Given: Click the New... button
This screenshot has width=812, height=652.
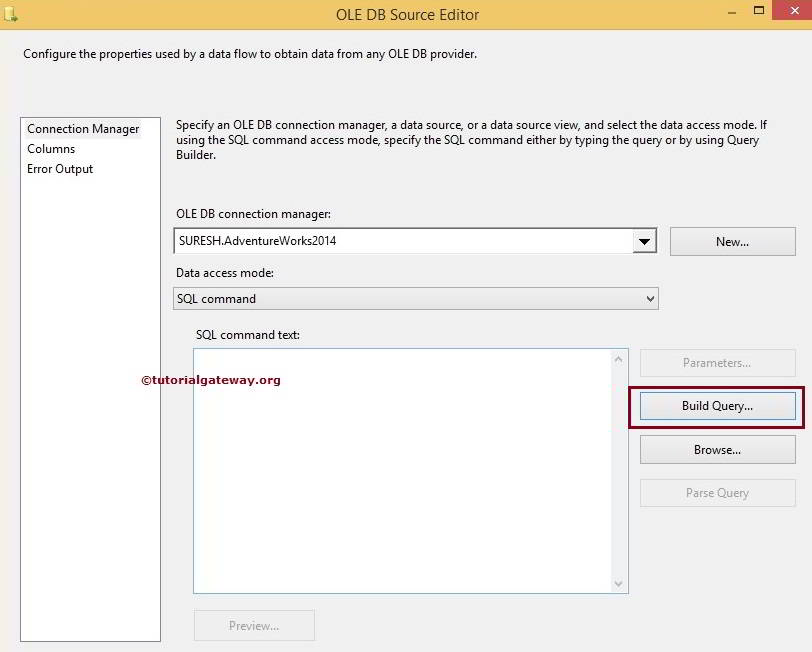Looking at the screenshot, I should tap(732, 241).
